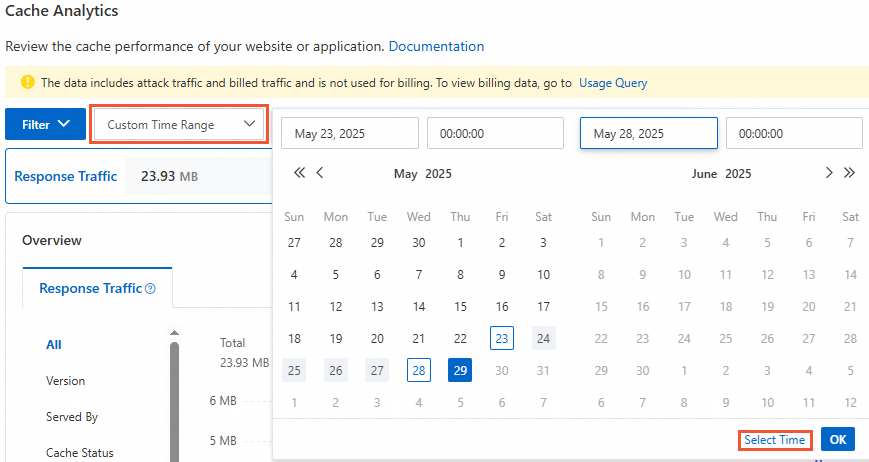Image resolution: width=869 pixels, height=462 pixels.
Task: Select May 15 in the calendar
Action: click(461, 306)
